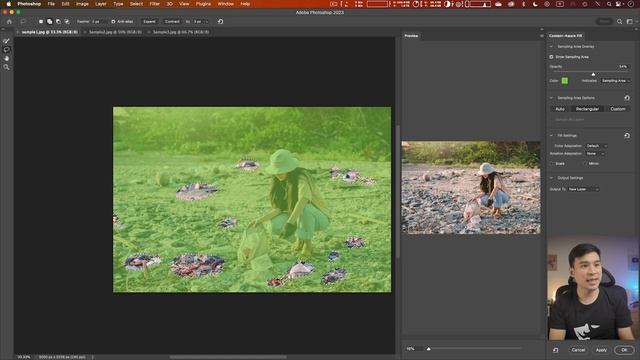Choose Add to Selection mode icon
The height and width of the screenshot is (360, 640).
49,21
